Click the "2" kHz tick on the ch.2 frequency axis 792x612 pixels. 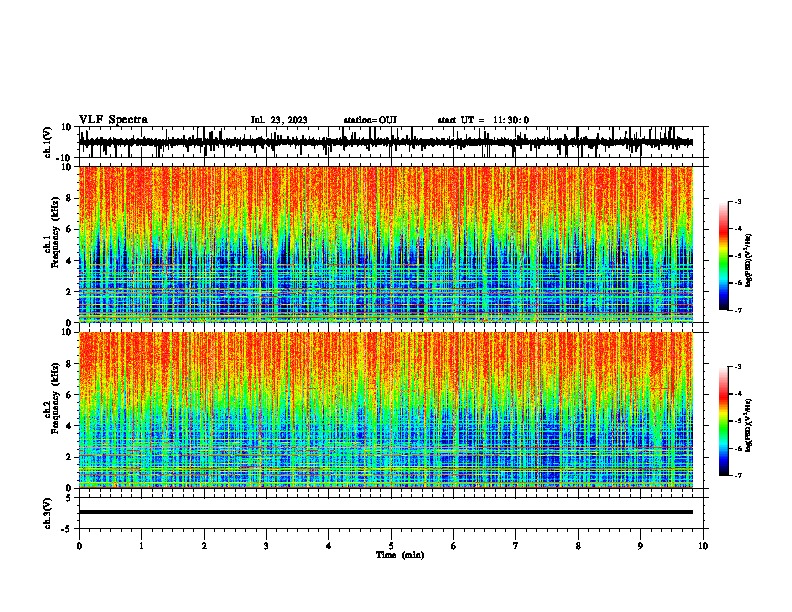tap(69, 457)
